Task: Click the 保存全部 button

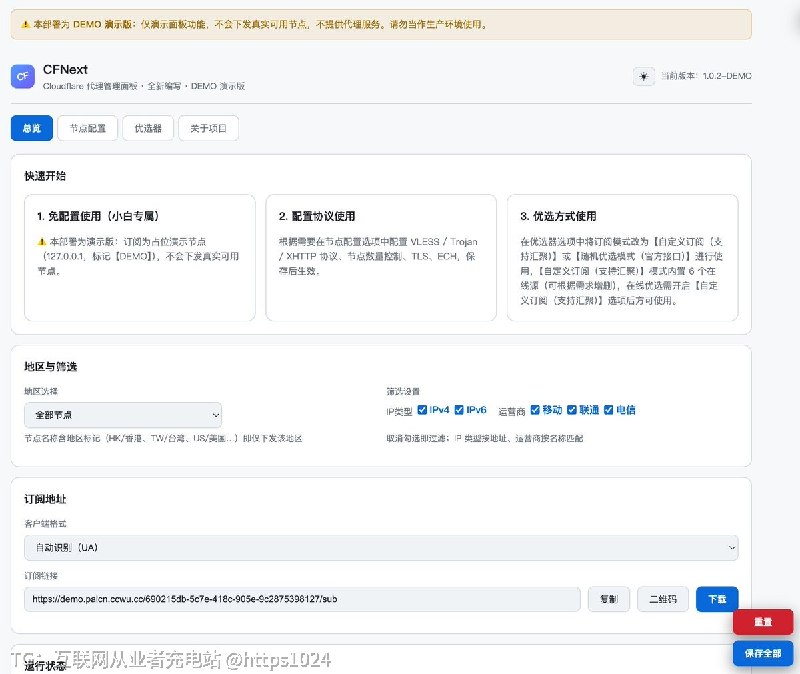Action: tap(763, 653)
